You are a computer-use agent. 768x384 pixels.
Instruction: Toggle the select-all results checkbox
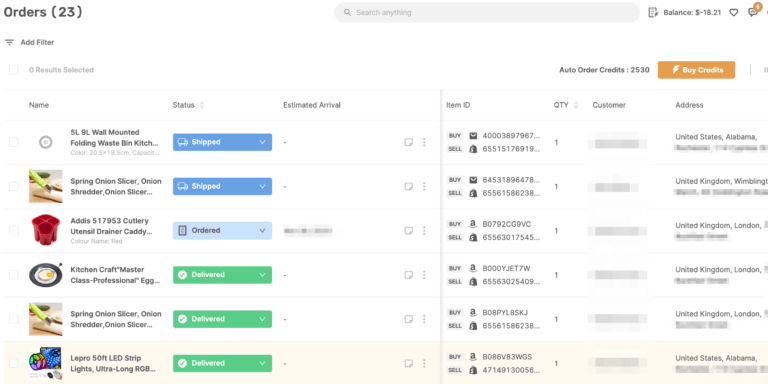coord(14,70)
